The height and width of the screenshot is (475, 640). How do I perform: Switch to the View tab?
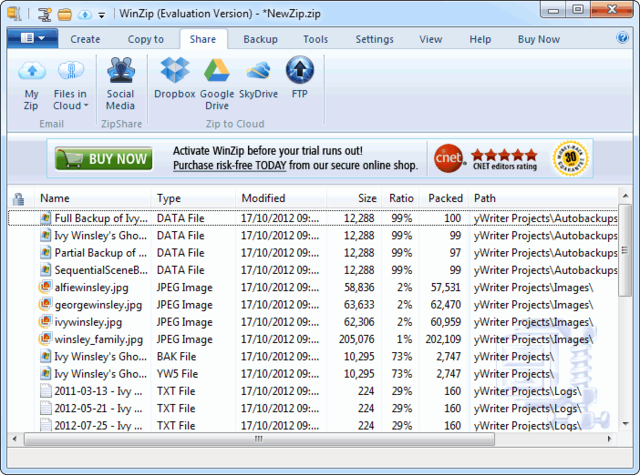tap(431, 39)
